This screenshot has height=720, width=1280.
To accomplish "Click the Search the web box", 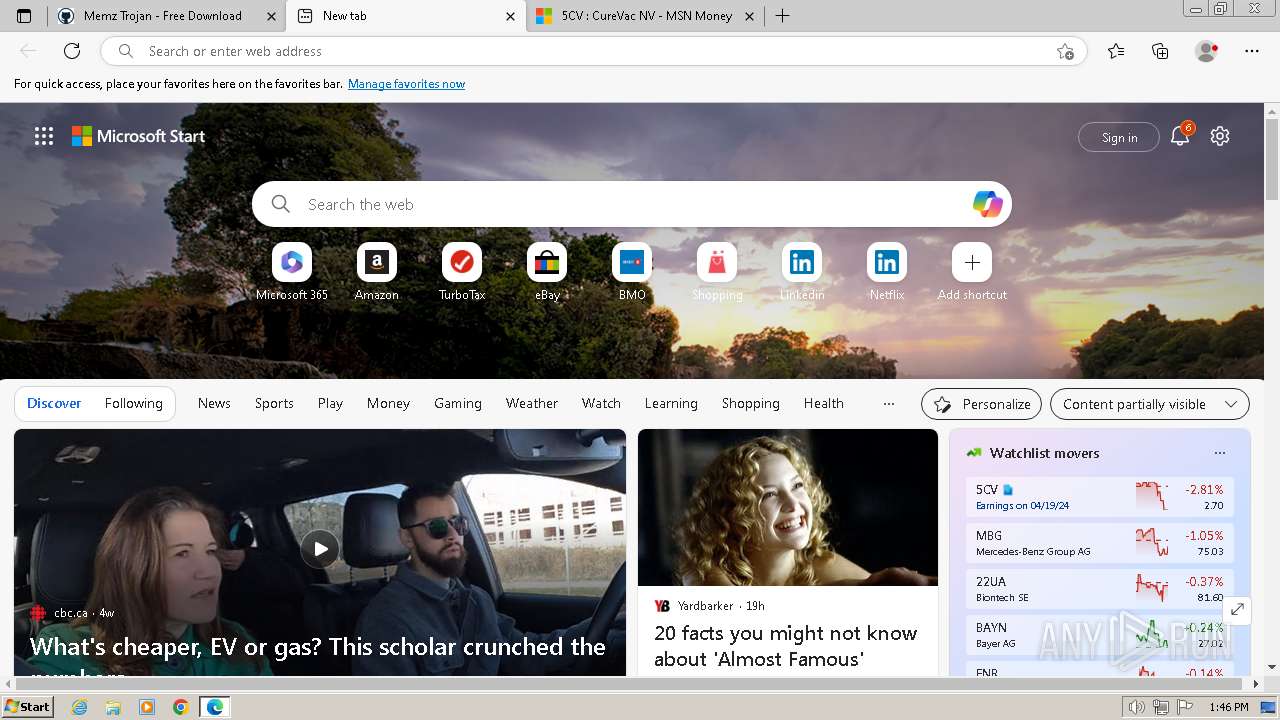I will [x=632, y=204].
